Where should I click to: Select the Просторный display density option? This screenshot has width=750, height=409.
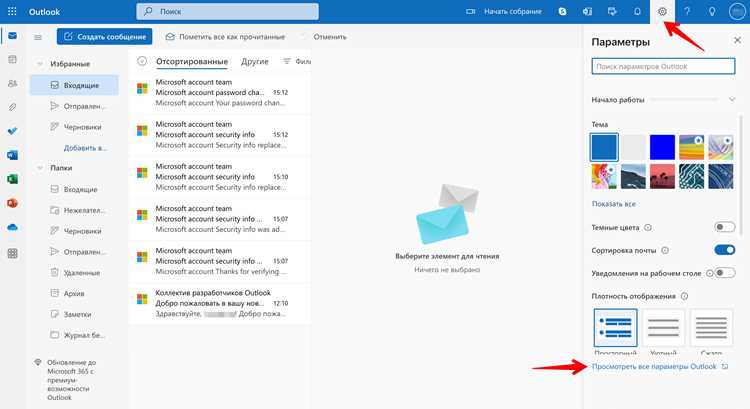point(616,328)
